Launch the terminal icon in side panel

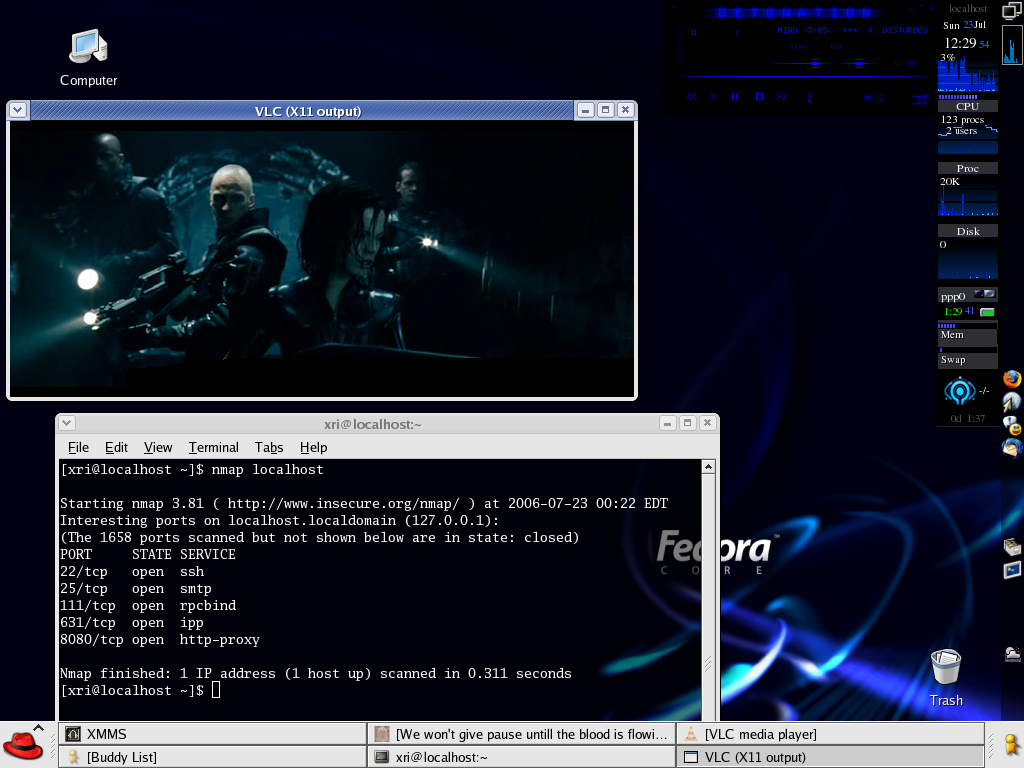click(x=1012, y=570)
